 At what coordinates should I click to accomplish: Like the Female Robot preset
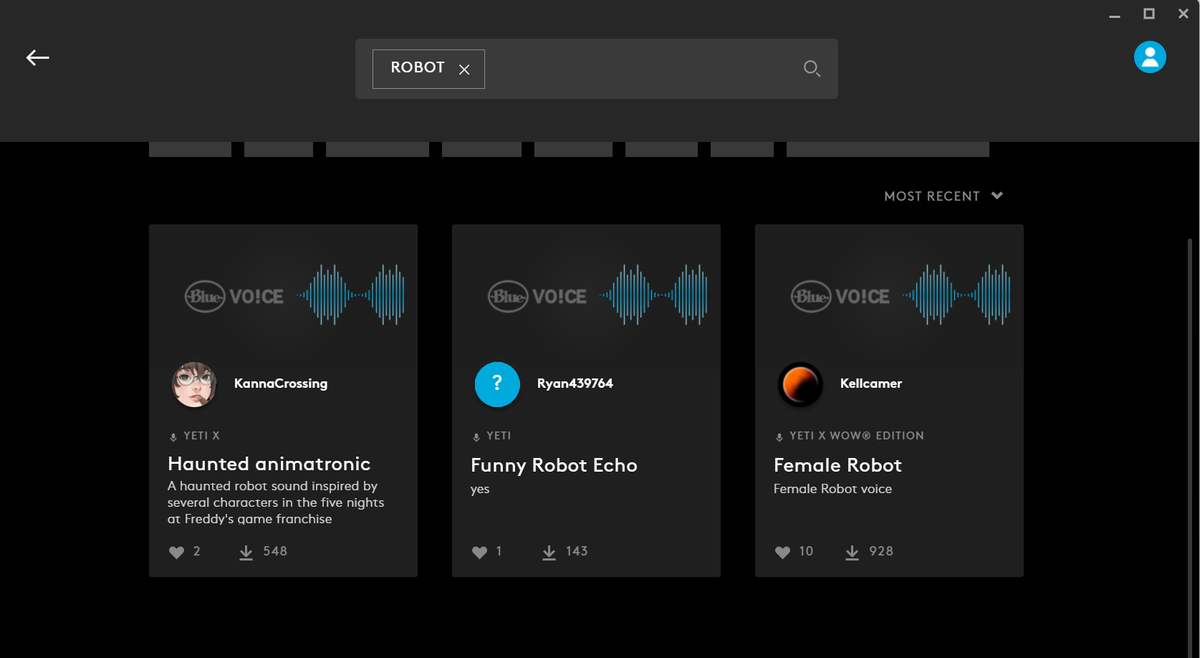click(x=782, y=551)
